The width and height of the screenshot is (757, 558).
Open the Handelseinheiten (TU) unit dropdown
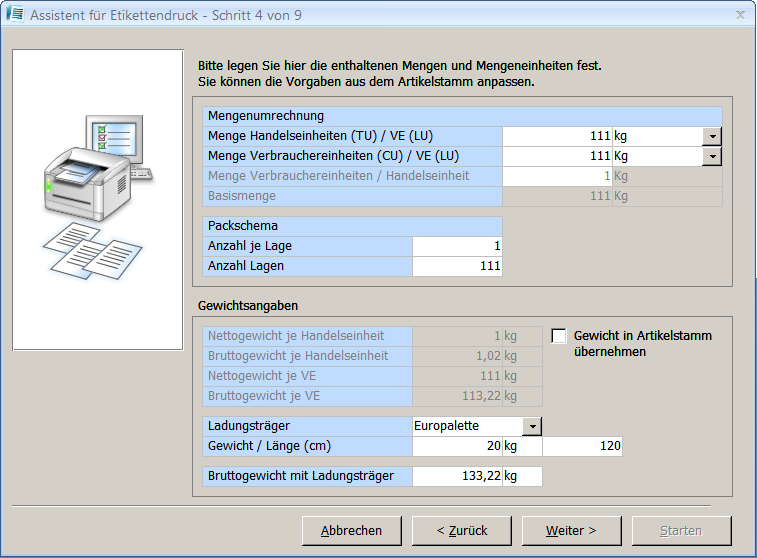pos(712,136)
